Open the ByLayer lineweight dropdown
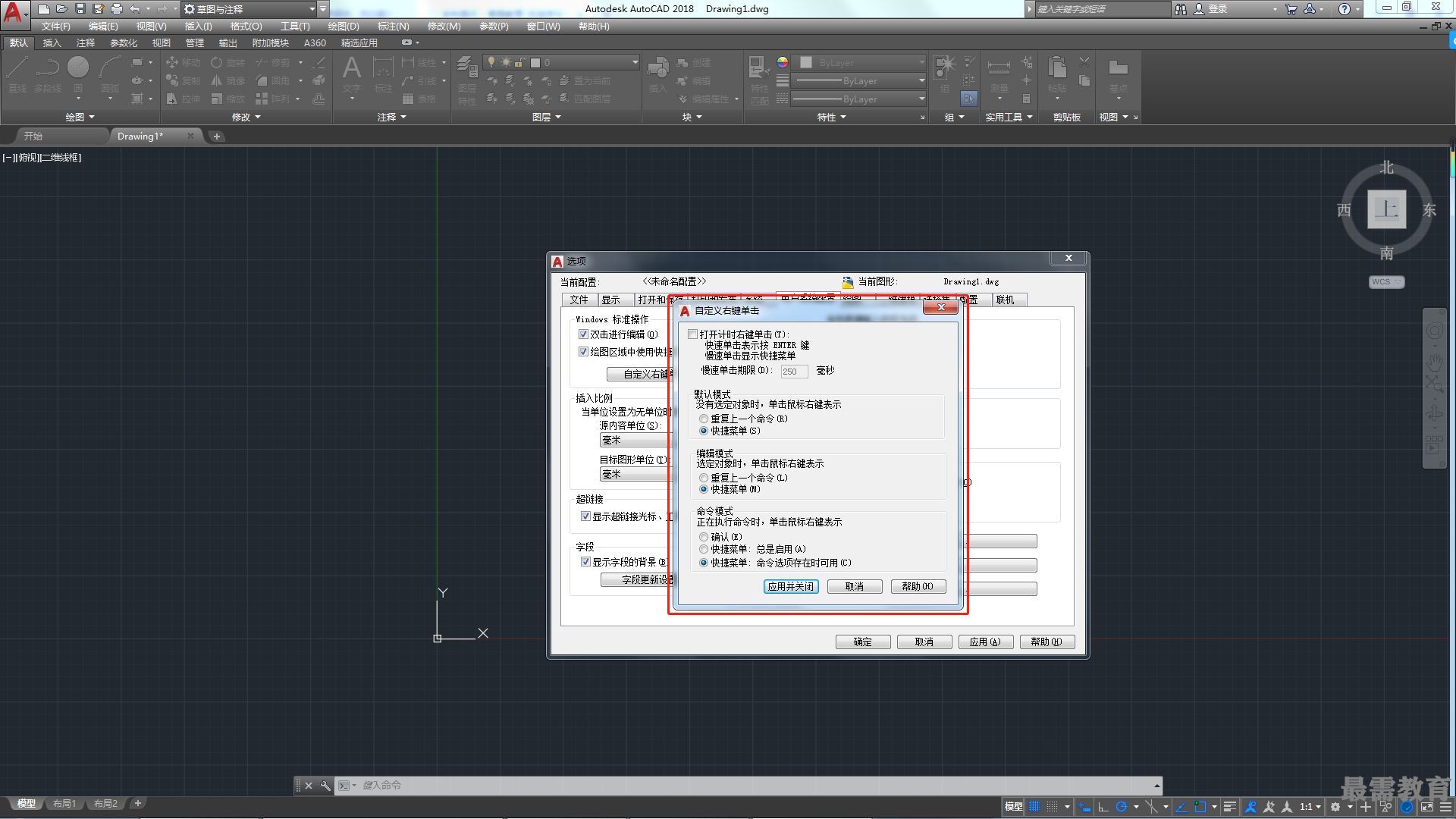This screenshot has height=819, width=1456. [859, 80]
